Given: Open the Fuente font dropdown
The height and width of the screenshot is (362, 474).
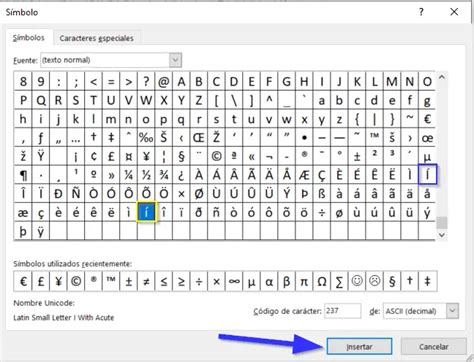Looking at the screenshot, I should pyautogui.click(x=175, y=60).
